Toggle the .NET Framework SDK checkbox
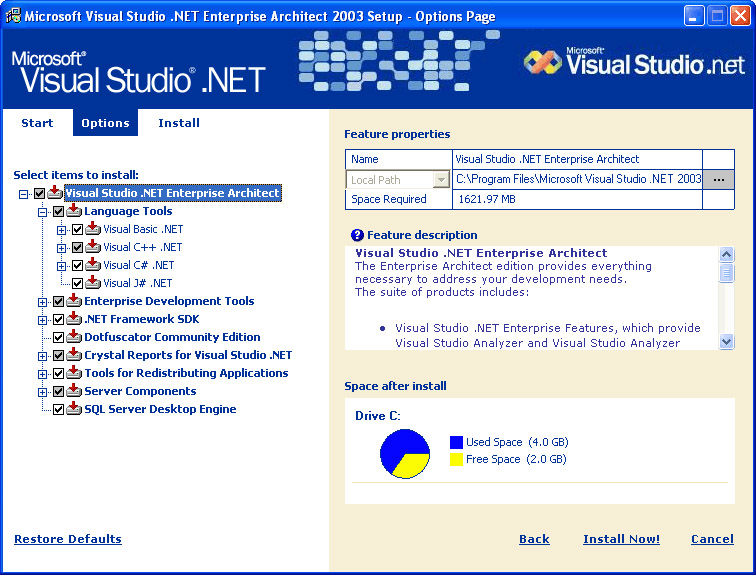 coord(58,320)
